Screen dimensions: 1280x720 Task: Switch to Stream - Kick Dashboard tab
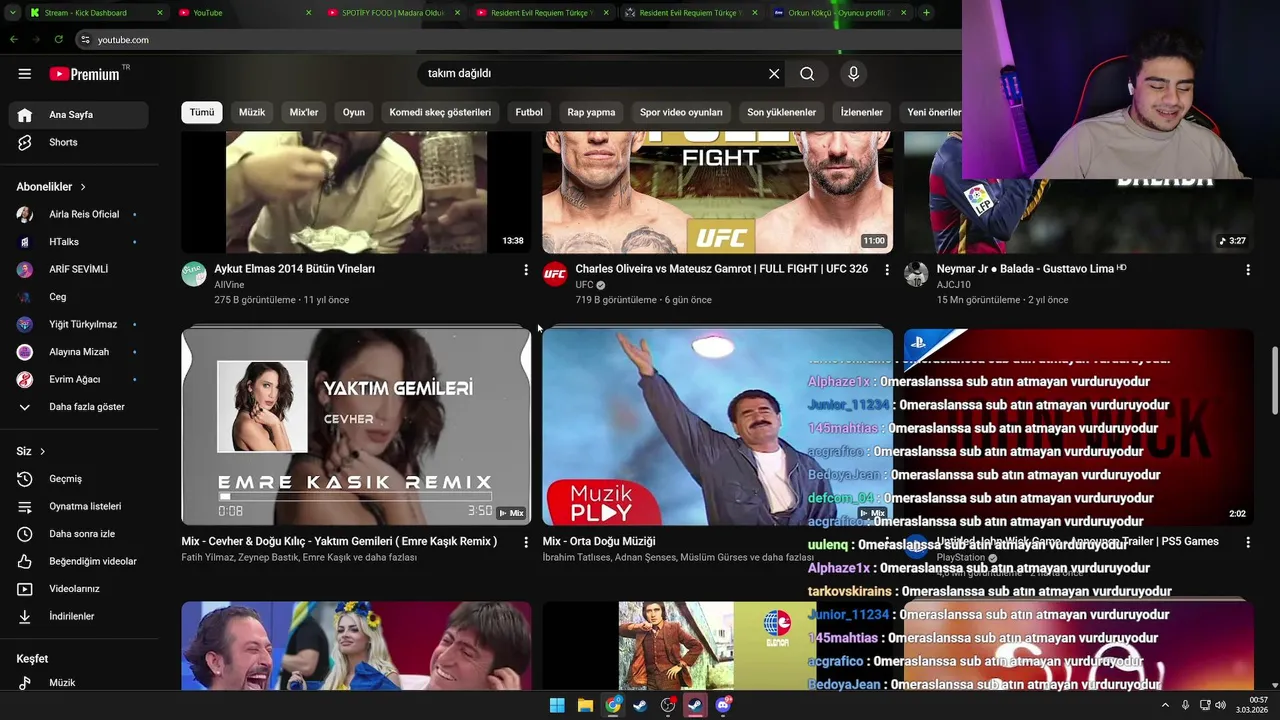[95, 12]
